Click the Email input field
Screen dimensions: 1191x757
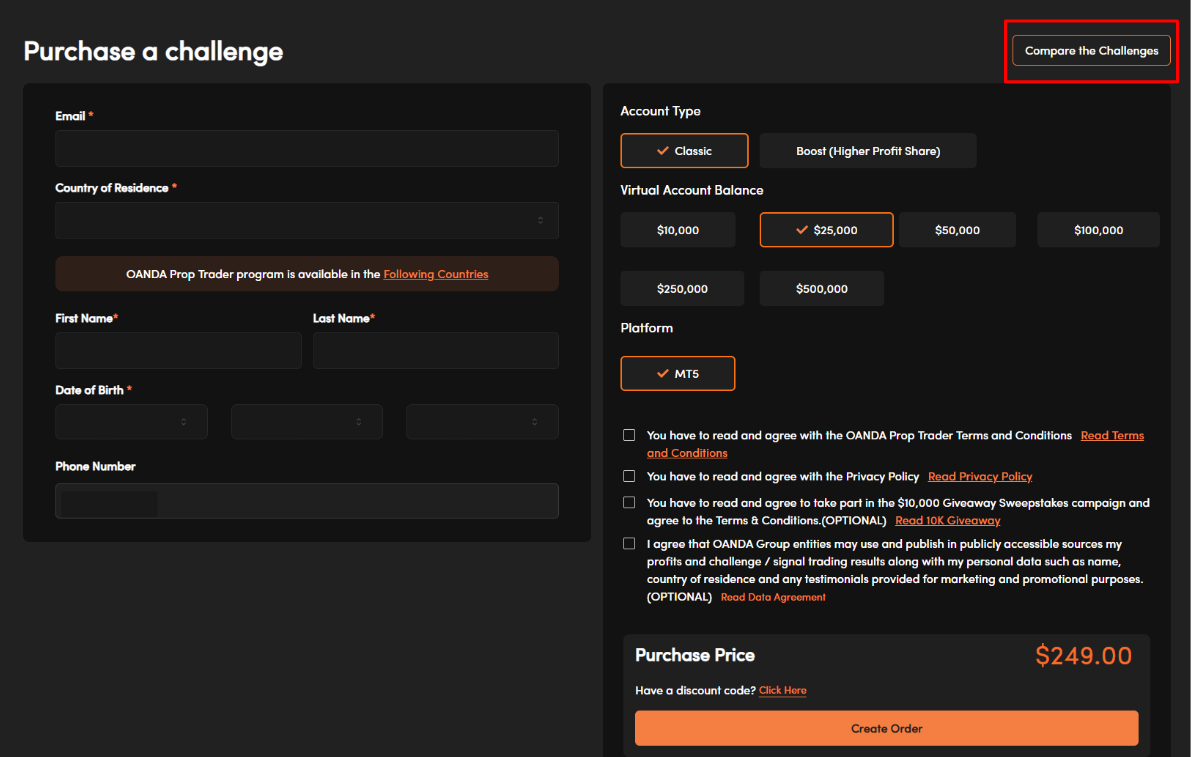tap(307, 148)
